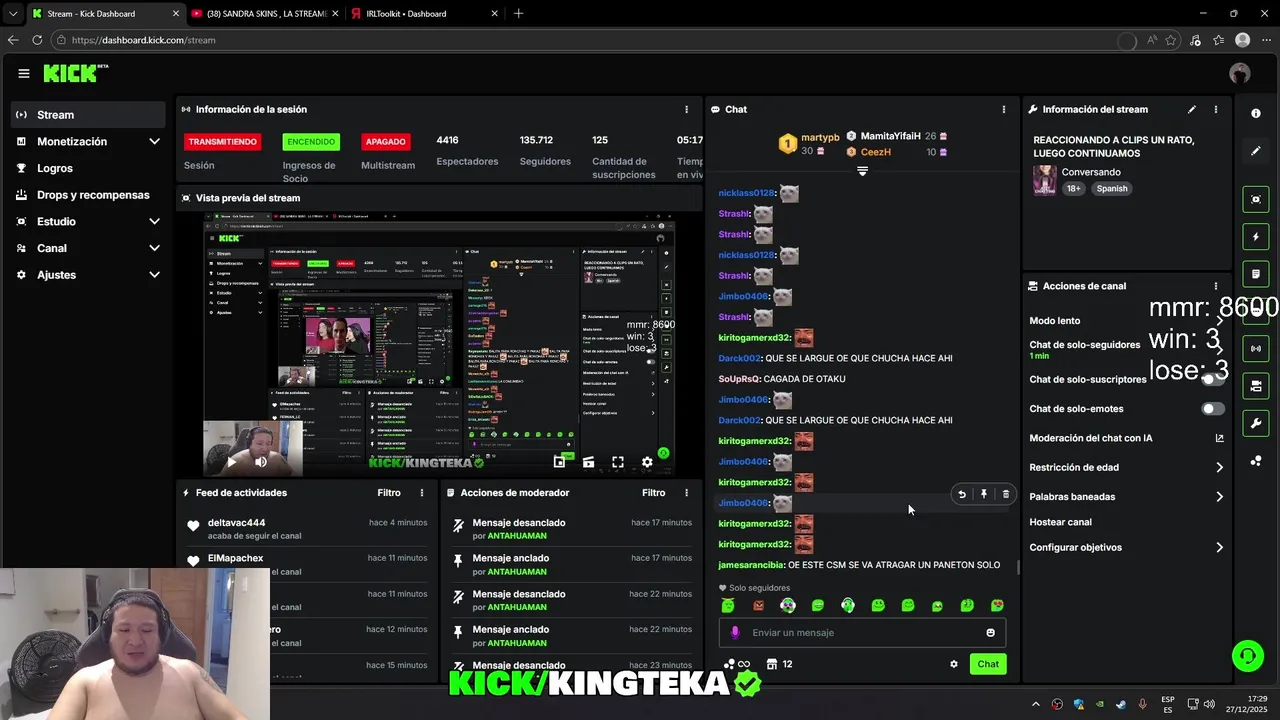
Task: Open the Acciones de canal three-dot menu
Action: click(1216, 286)
